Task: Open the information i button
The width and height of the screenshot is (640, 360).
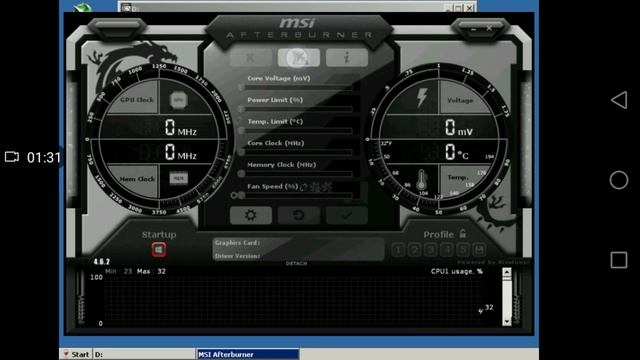Action: pos(347,58)
